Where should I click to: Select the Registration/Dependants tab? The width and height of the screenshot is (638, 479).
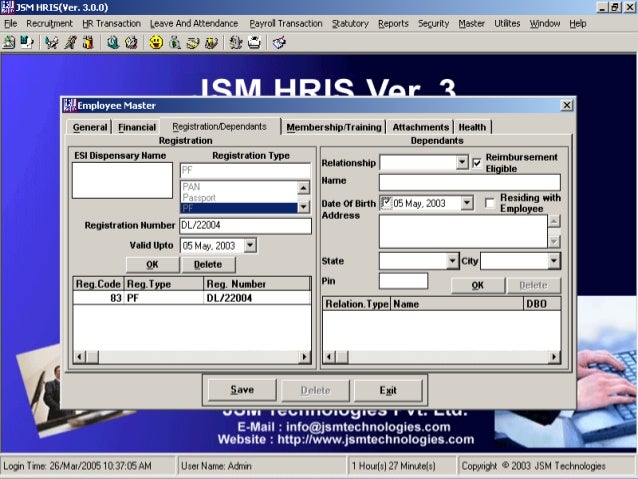pyautogui.click(x=219, y=127)
